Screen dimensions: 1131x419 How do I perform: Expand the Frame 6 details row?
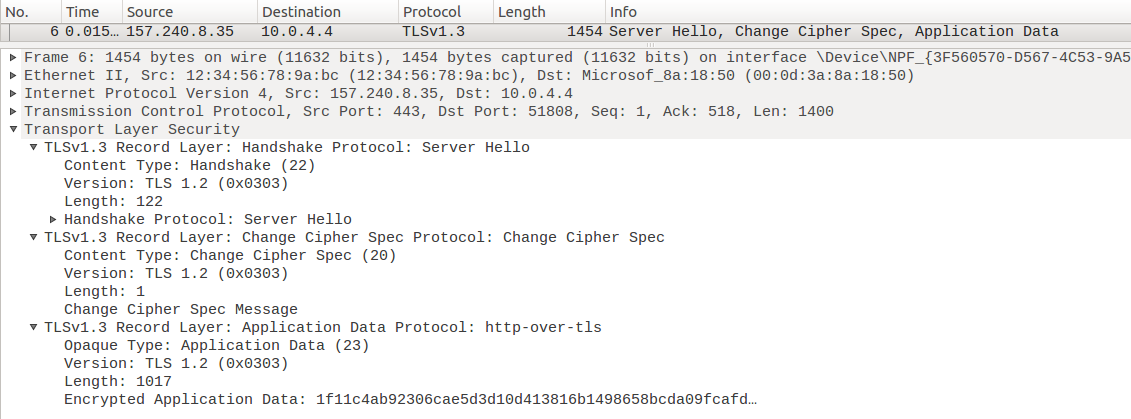click(13, 57)
